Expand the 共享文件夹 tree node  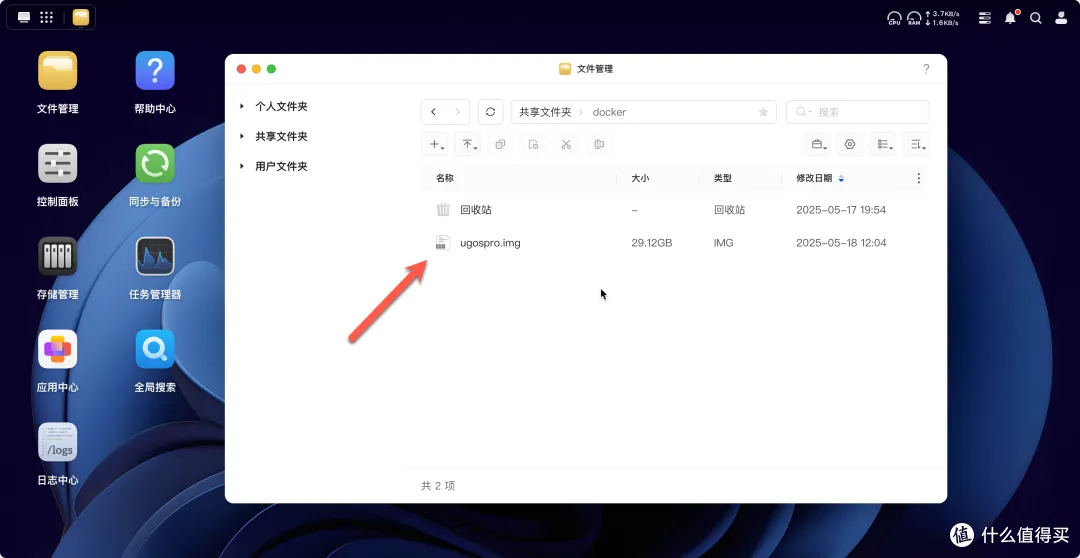pyautogui.click(x=242, y=136)
